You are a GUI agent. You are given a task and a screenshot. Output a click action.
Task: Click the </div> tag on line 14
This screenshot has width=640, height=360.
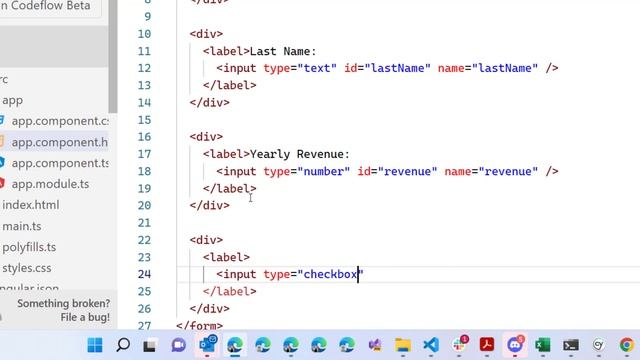point(210,102)
